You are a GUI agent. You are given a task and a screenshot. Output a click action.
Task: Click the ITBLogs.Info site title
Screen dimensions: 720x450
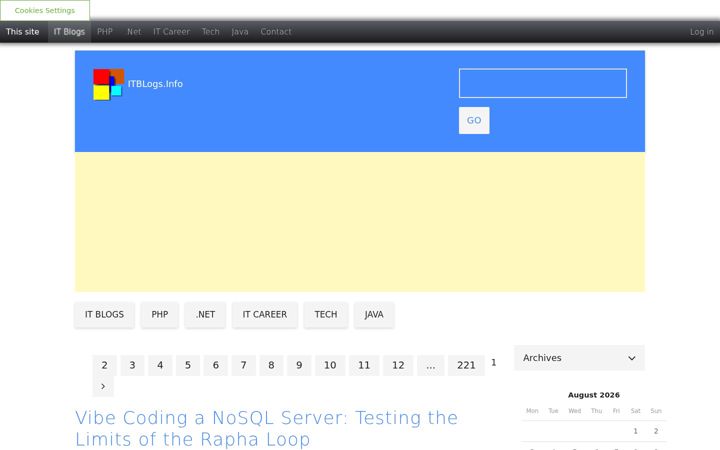155,84
